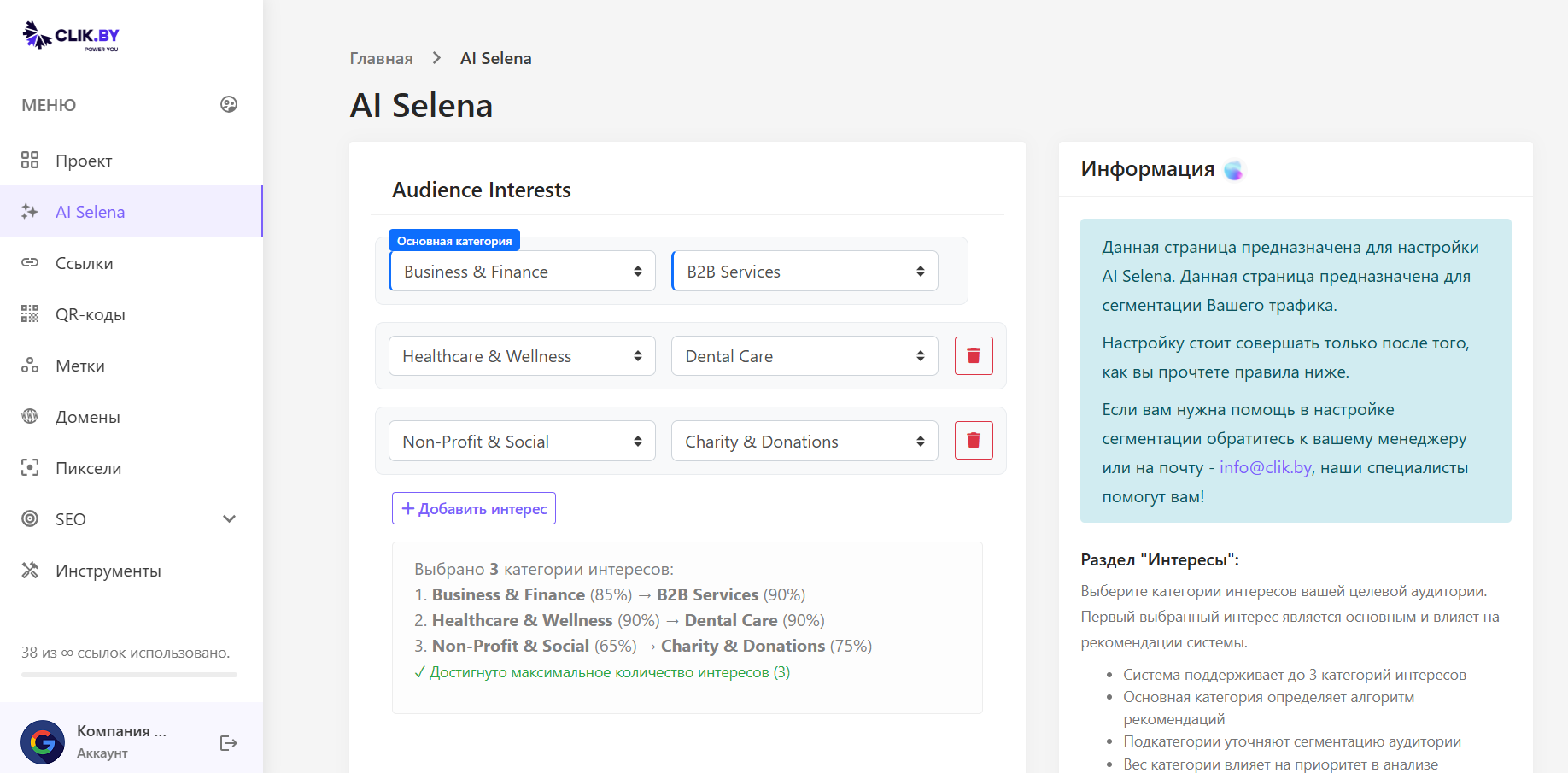
Task: Click the palette theme icon beside МЕНЮ
Action: point(229,104)
